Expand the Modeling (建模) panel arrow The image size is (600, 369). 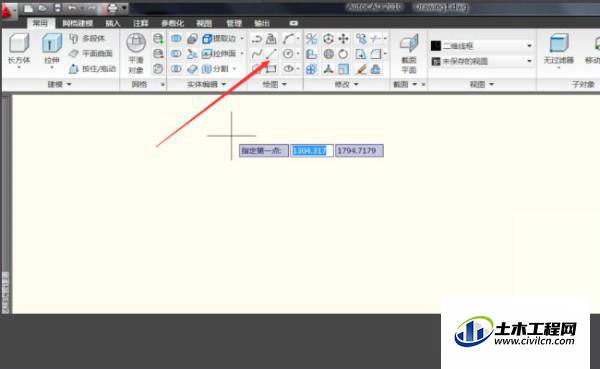click(x=69, y=84)
